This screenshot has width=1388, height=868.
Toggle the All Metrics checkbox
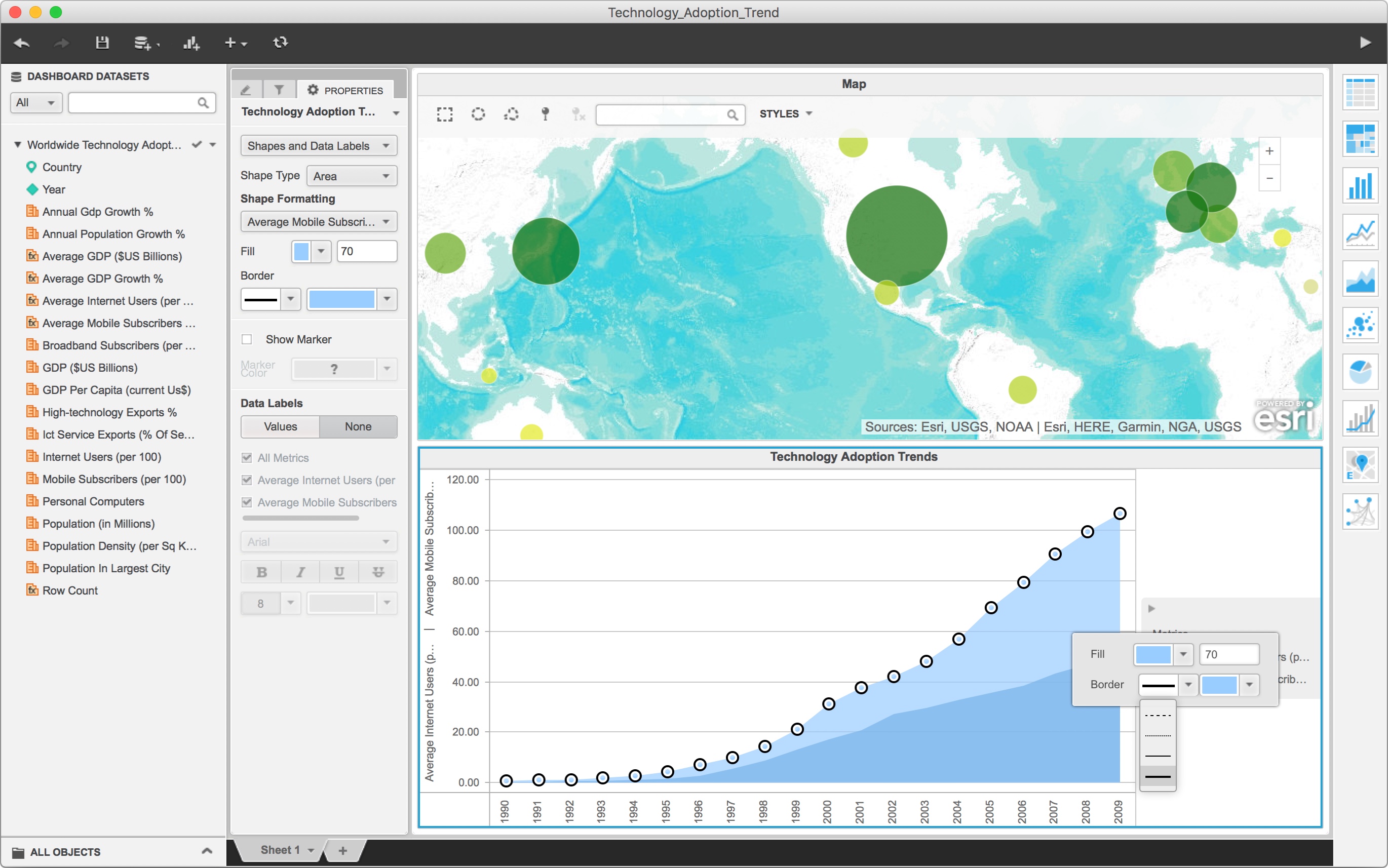247,457
